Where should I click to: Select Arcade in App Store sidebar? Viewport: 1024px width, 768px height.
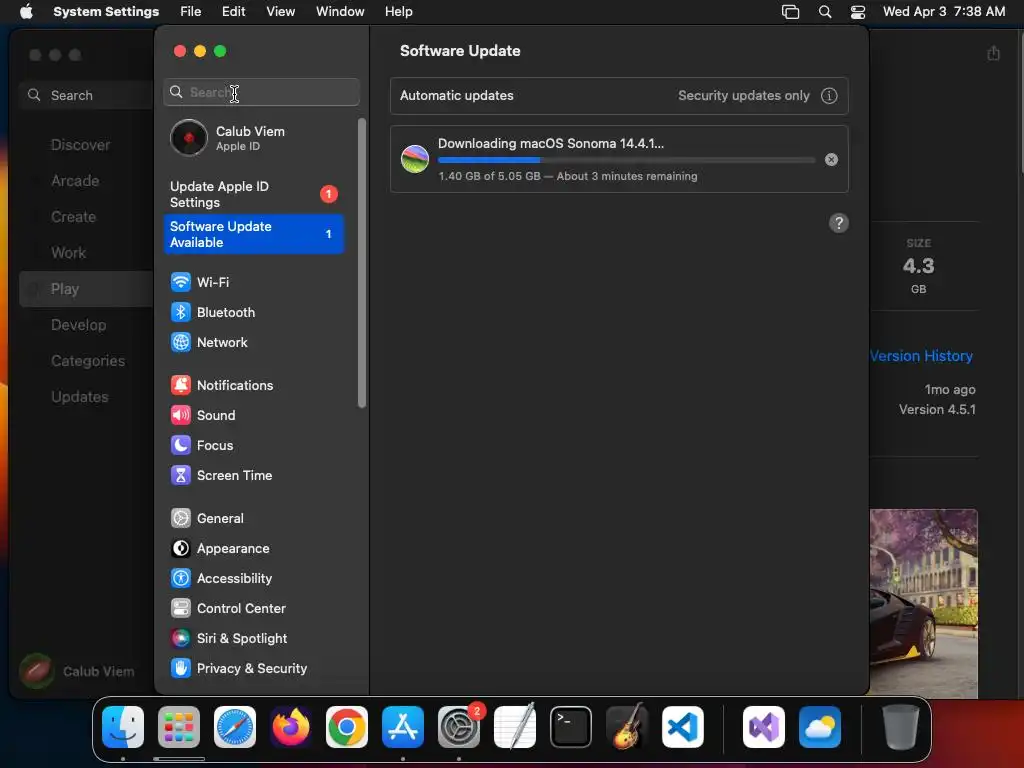[x=75, y=181]
